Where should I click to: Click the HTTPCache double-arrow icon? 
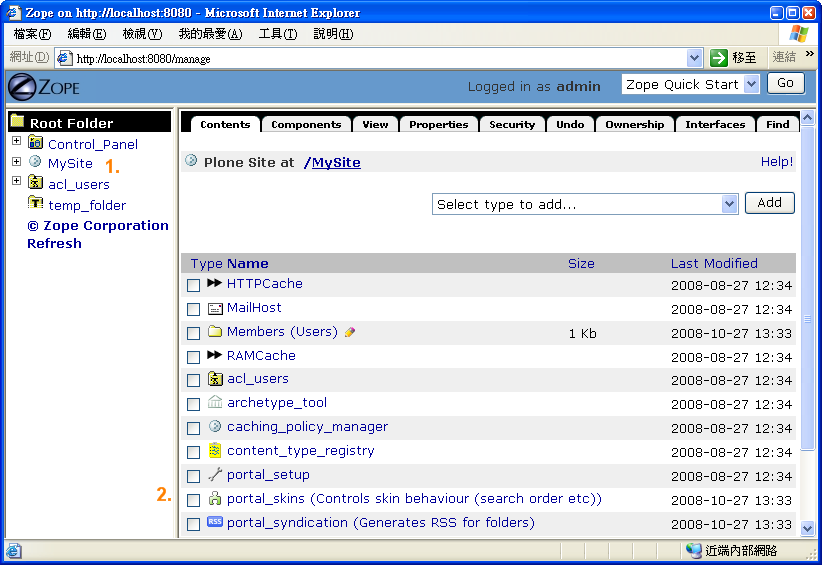(214, 283)
